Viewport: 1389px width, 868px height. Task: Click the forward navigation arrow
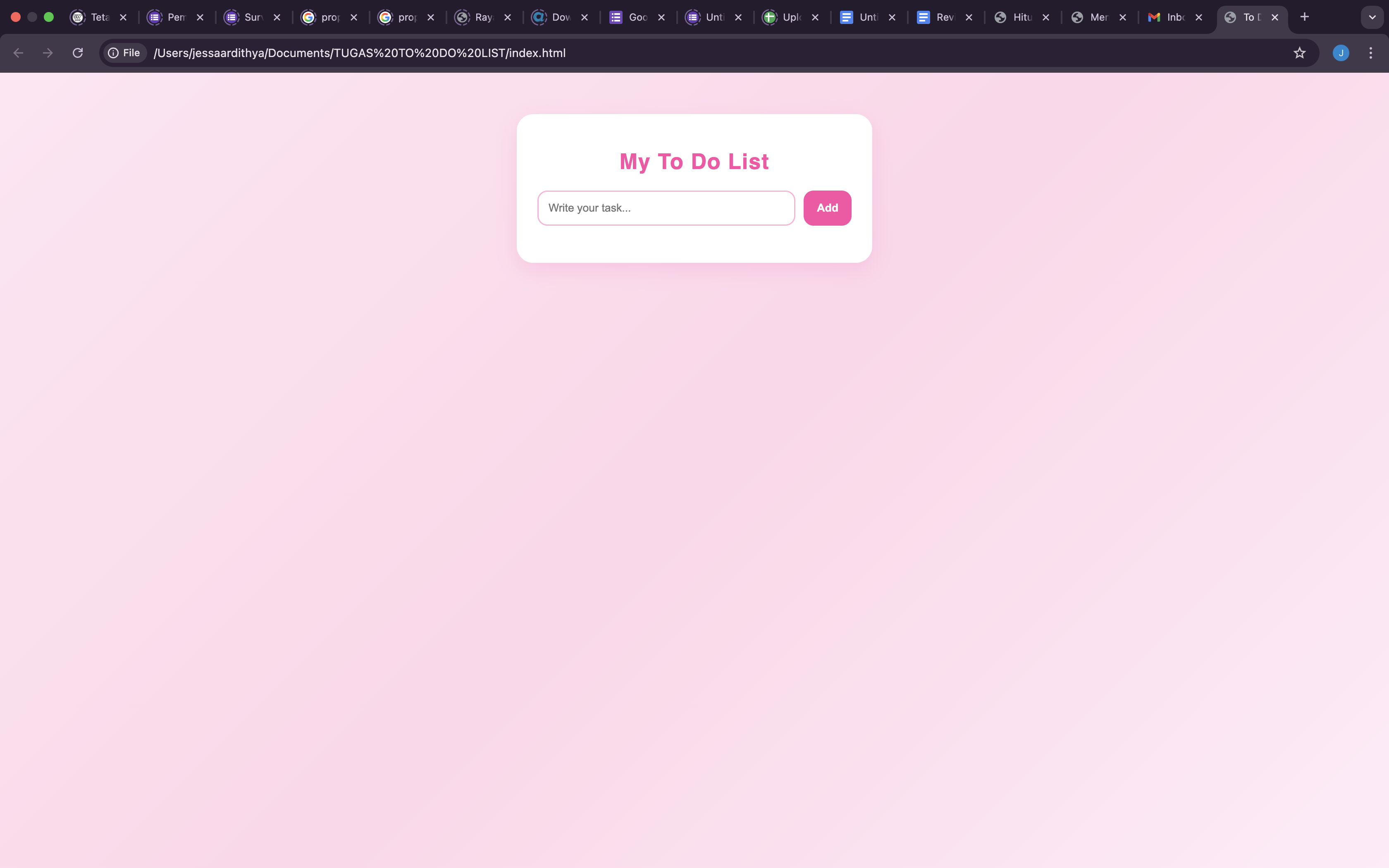[48, 53]
